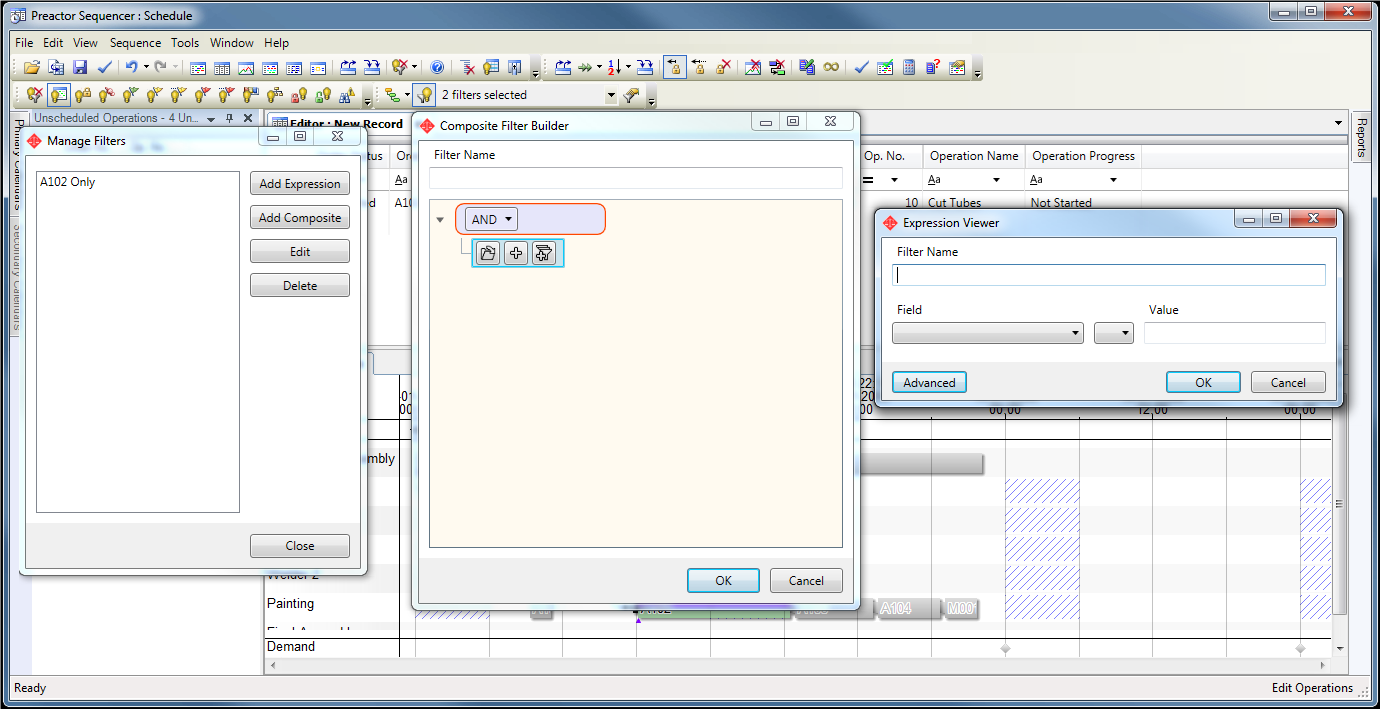Toggle the lock operations icon
The image size is (1380, 709).
point(675,68)
